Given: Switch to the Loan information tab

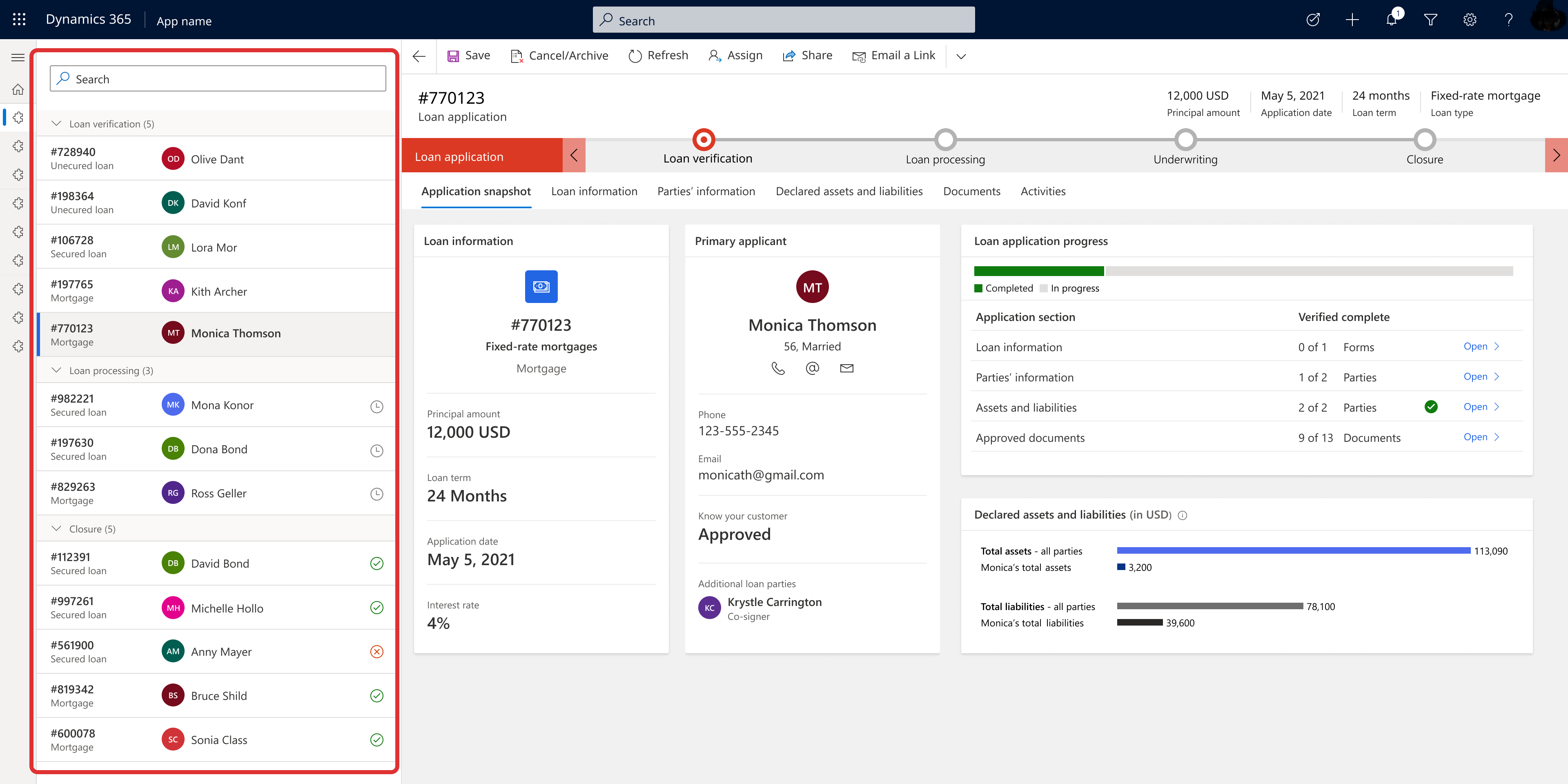Looking at the screenshot, I should coord(594,191).
